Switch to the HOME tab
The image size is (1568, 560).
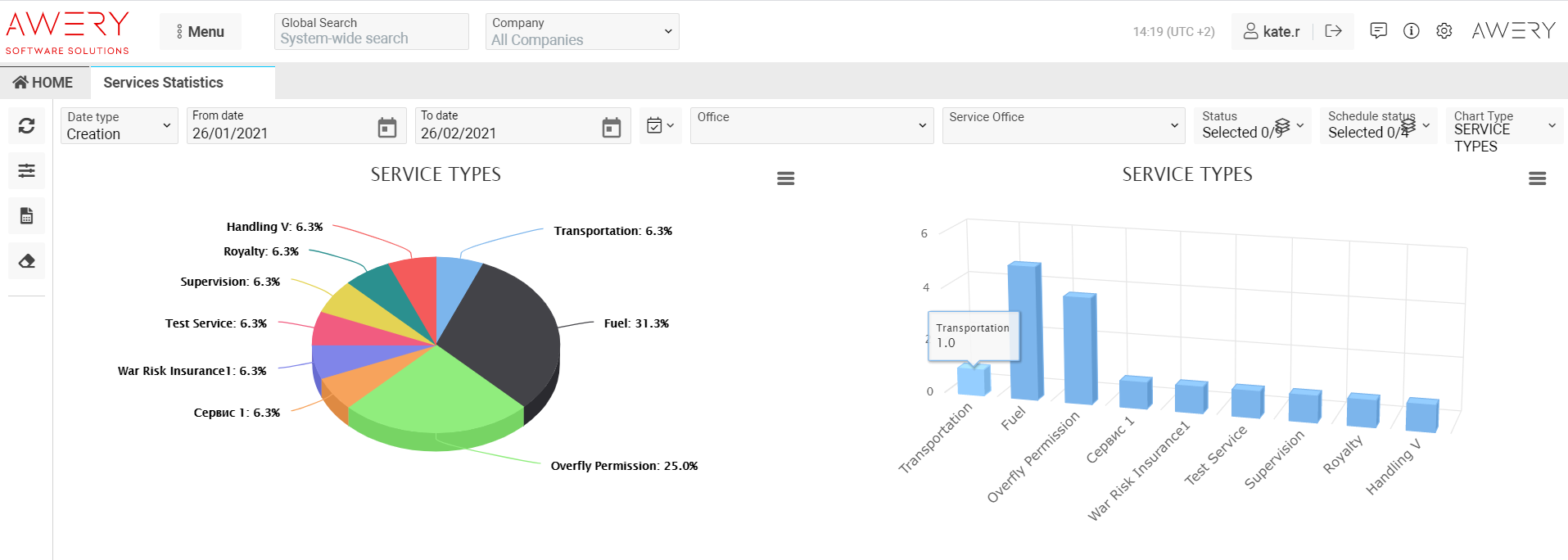44,83
